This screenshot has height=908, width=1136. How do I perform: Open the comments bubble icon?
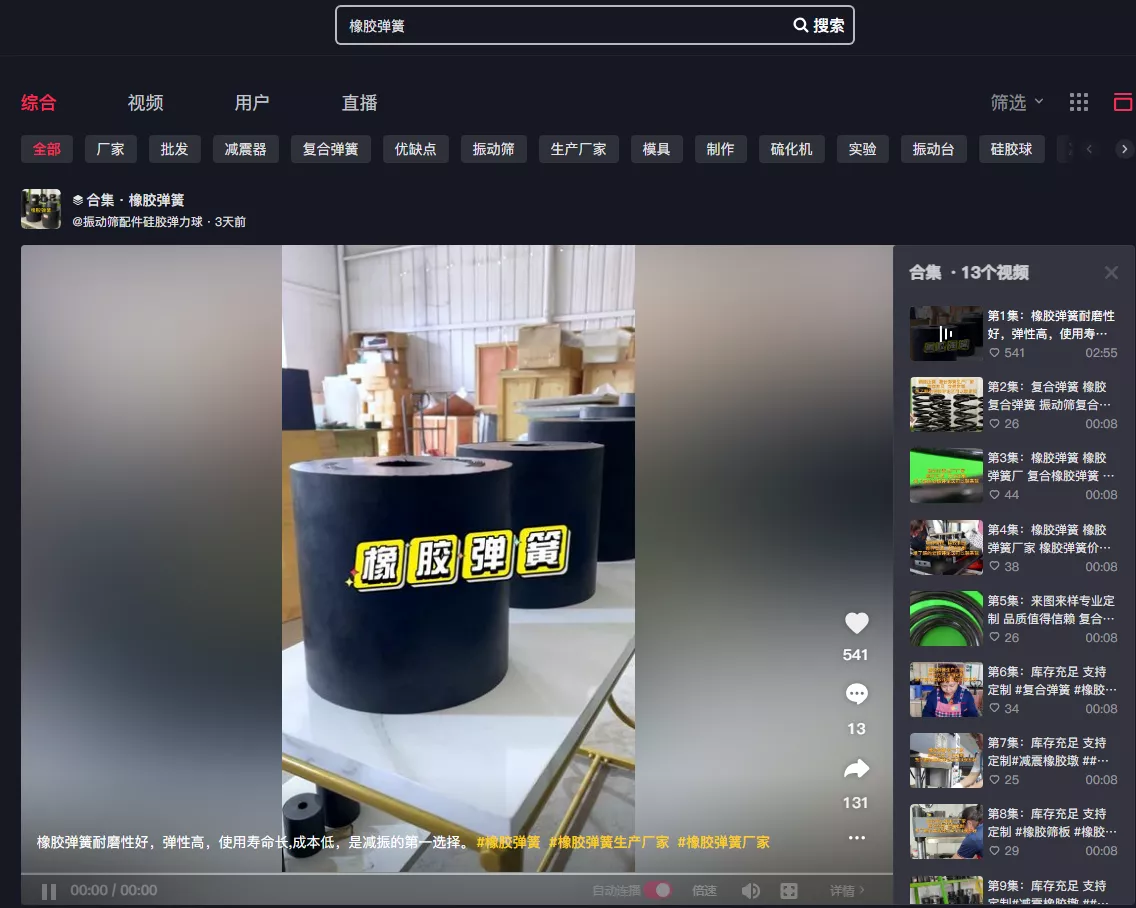tap(856, 694)
